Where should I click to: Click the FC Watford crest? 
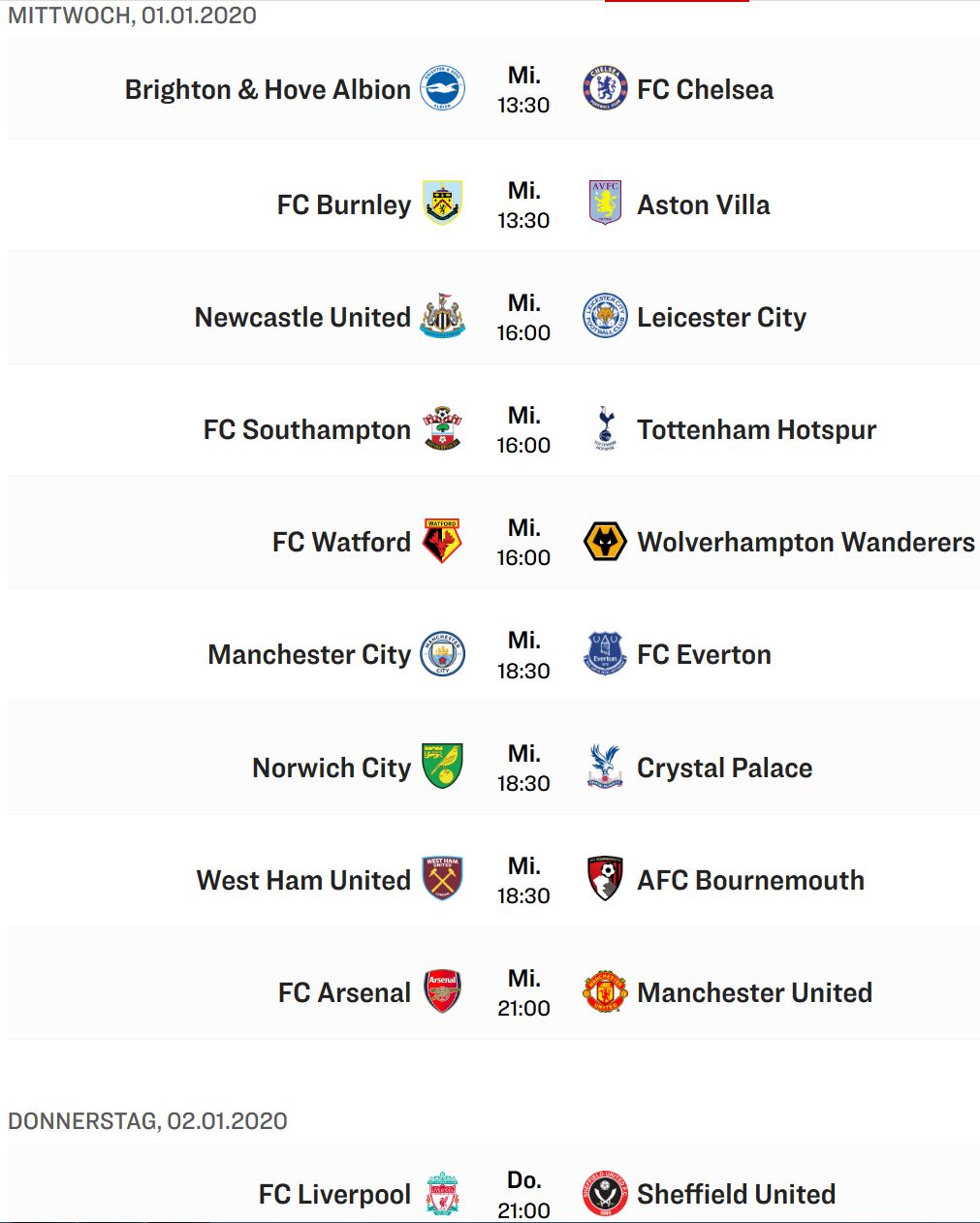[x=442, y=541]
